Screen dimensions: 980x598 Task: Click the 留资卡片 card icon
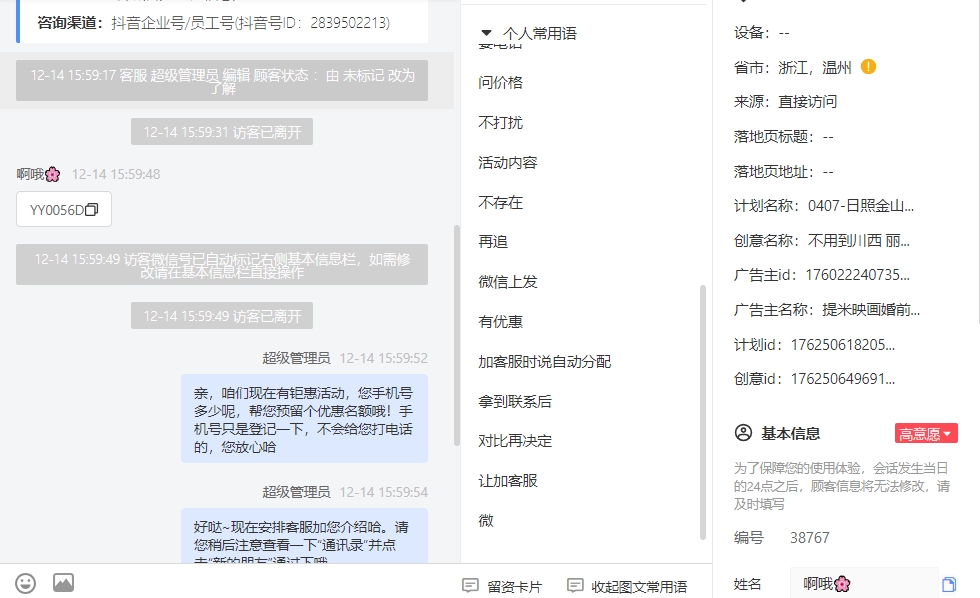(470, 586)
